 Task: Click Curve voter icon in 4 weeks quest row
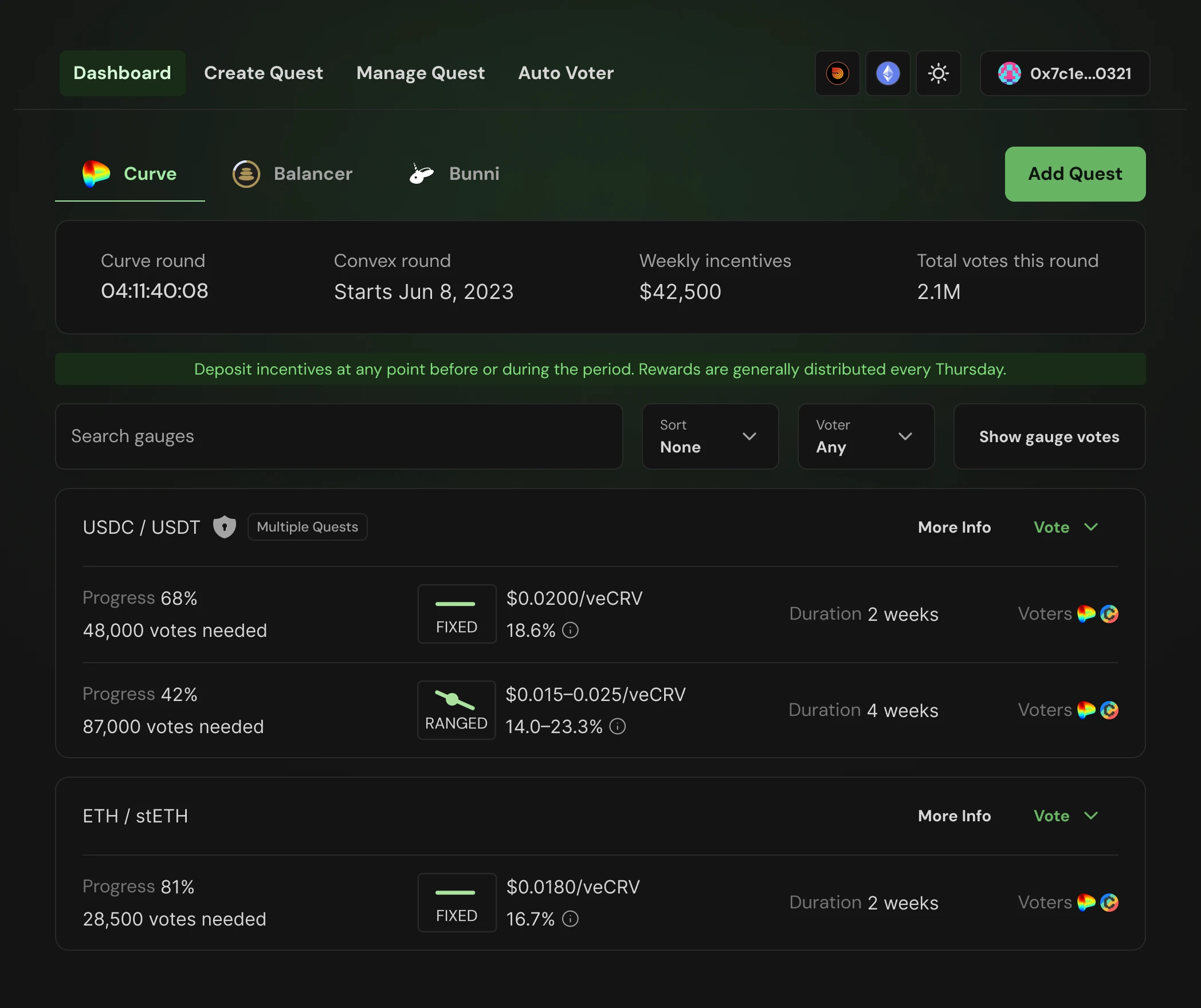[1086, 710]
